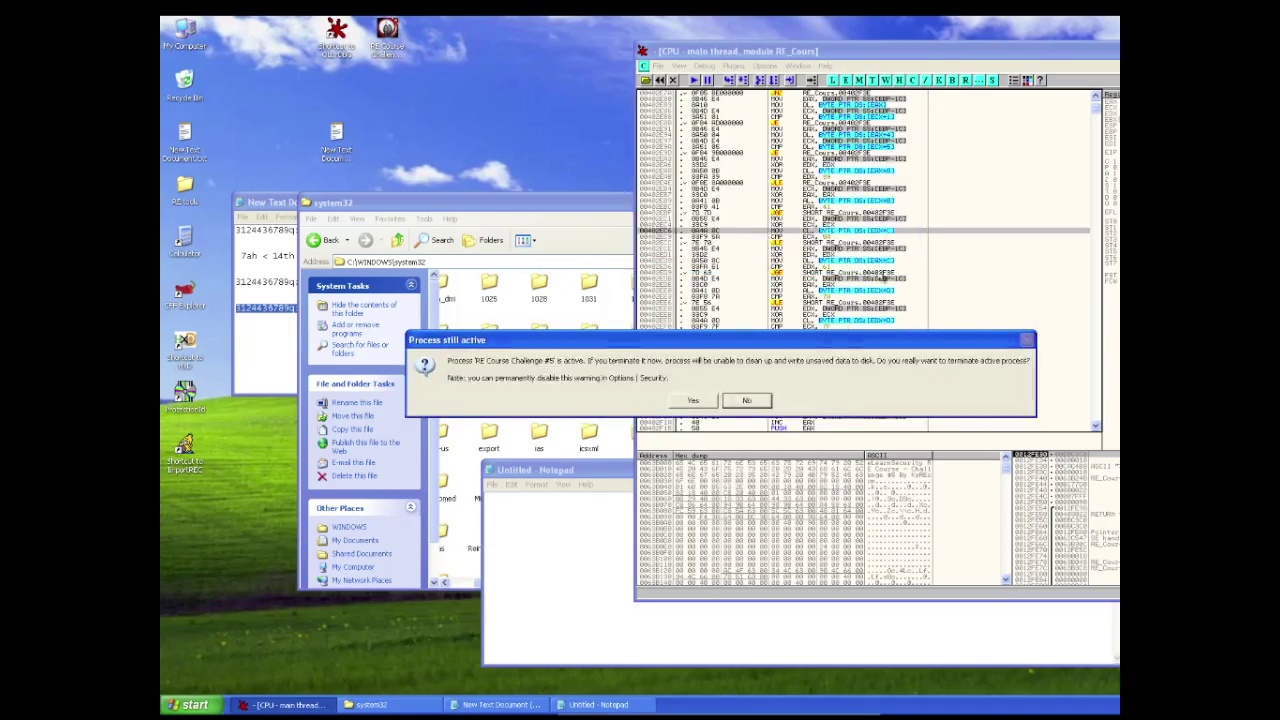Select the export folder in system32
The image size is (1280, 720).
coord(489,438)
